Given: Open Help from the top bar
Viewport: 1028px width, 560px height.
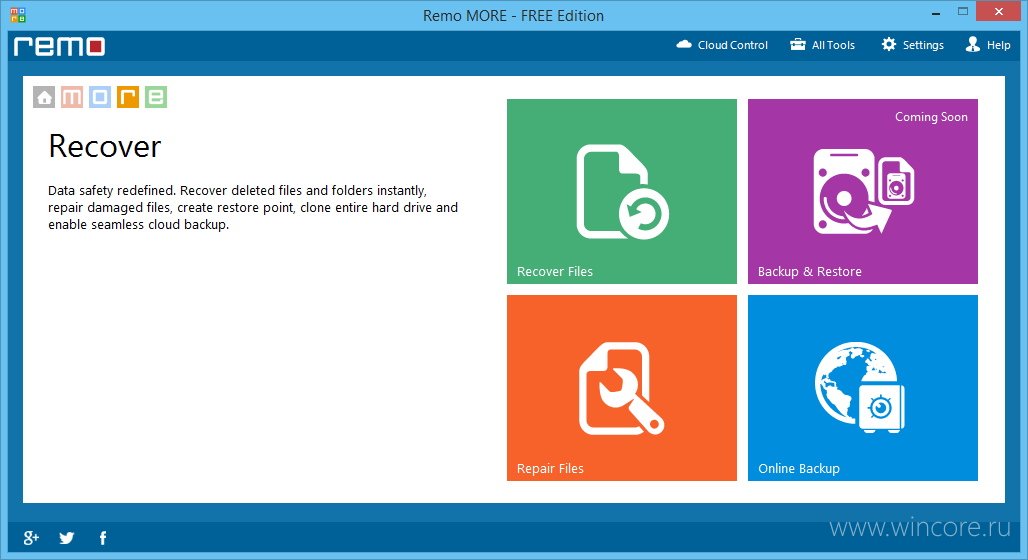Looking at the screenshot, I should point(988,45).
